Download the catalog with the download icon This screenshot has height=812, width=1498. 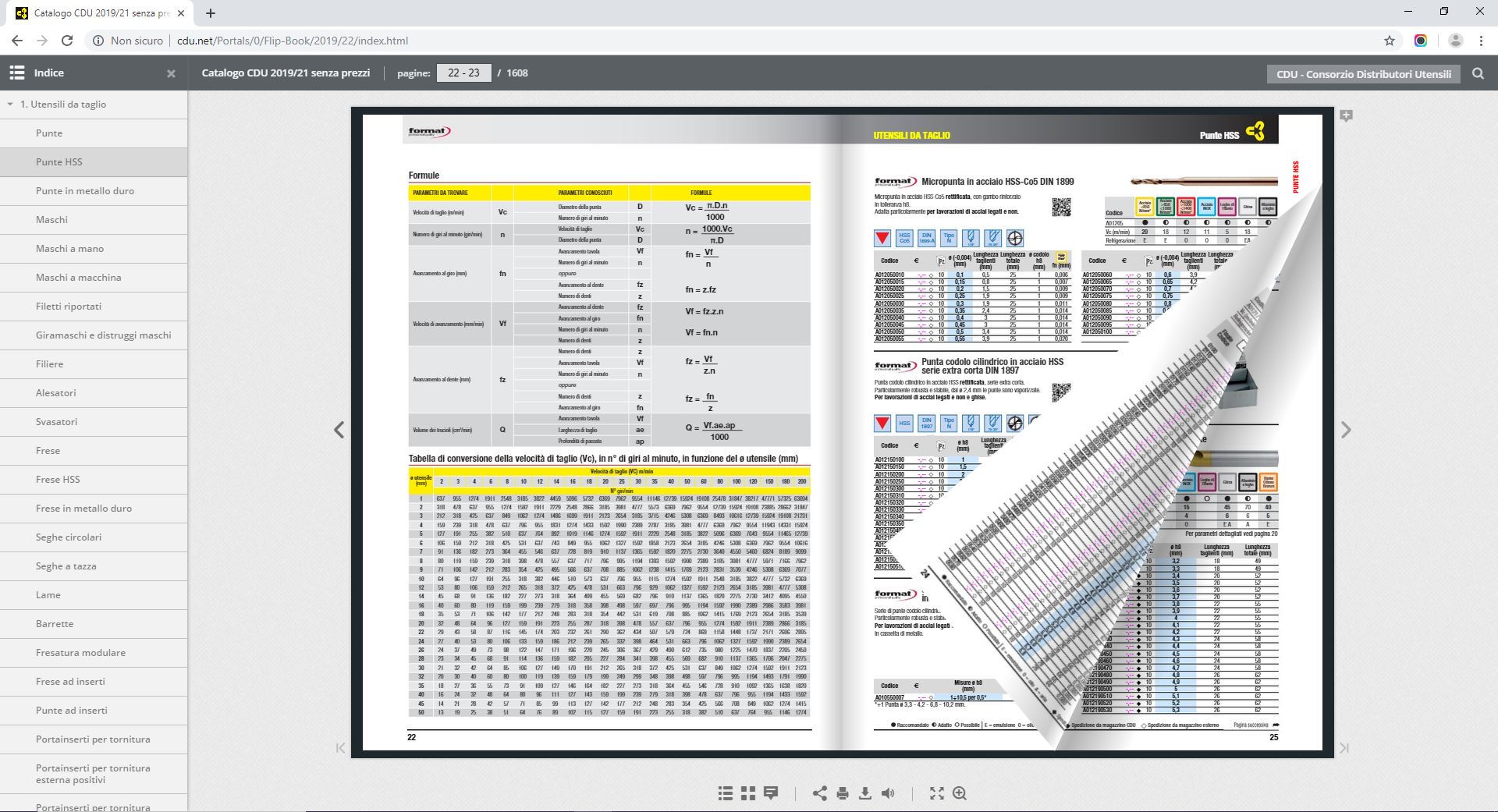click(865, 793)
